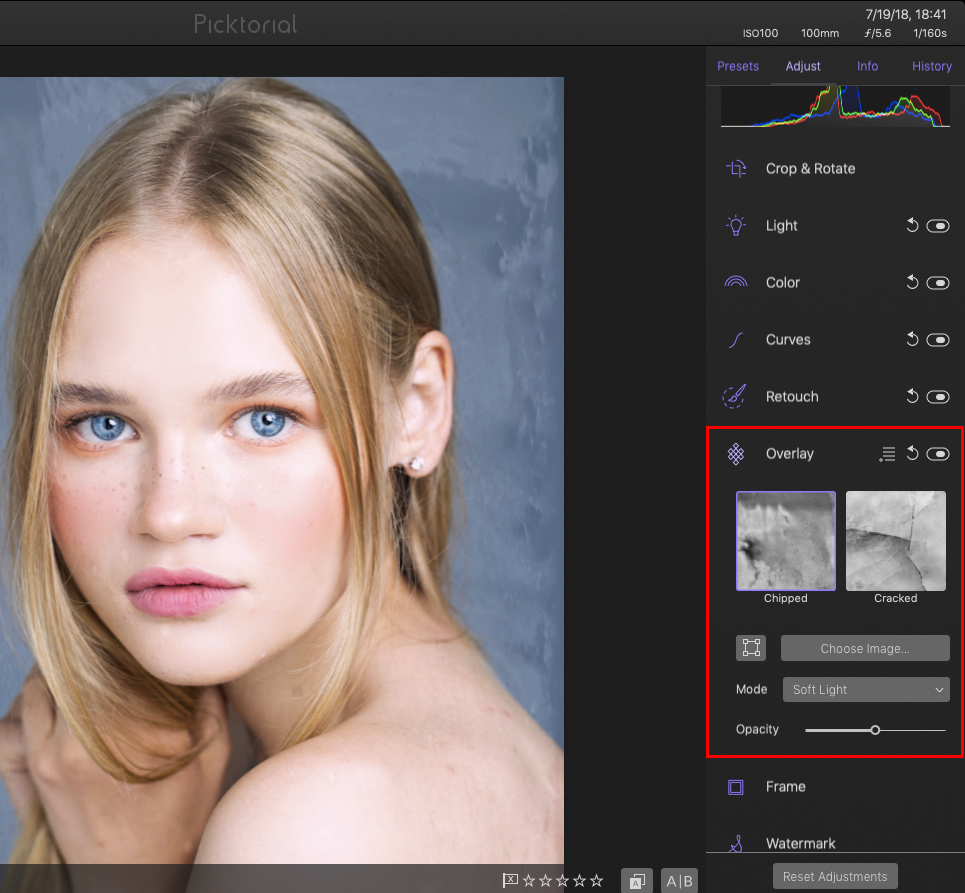965x893 pixels.
Task: Open the Overlay options list menu
Action: [x=886, y=453]
